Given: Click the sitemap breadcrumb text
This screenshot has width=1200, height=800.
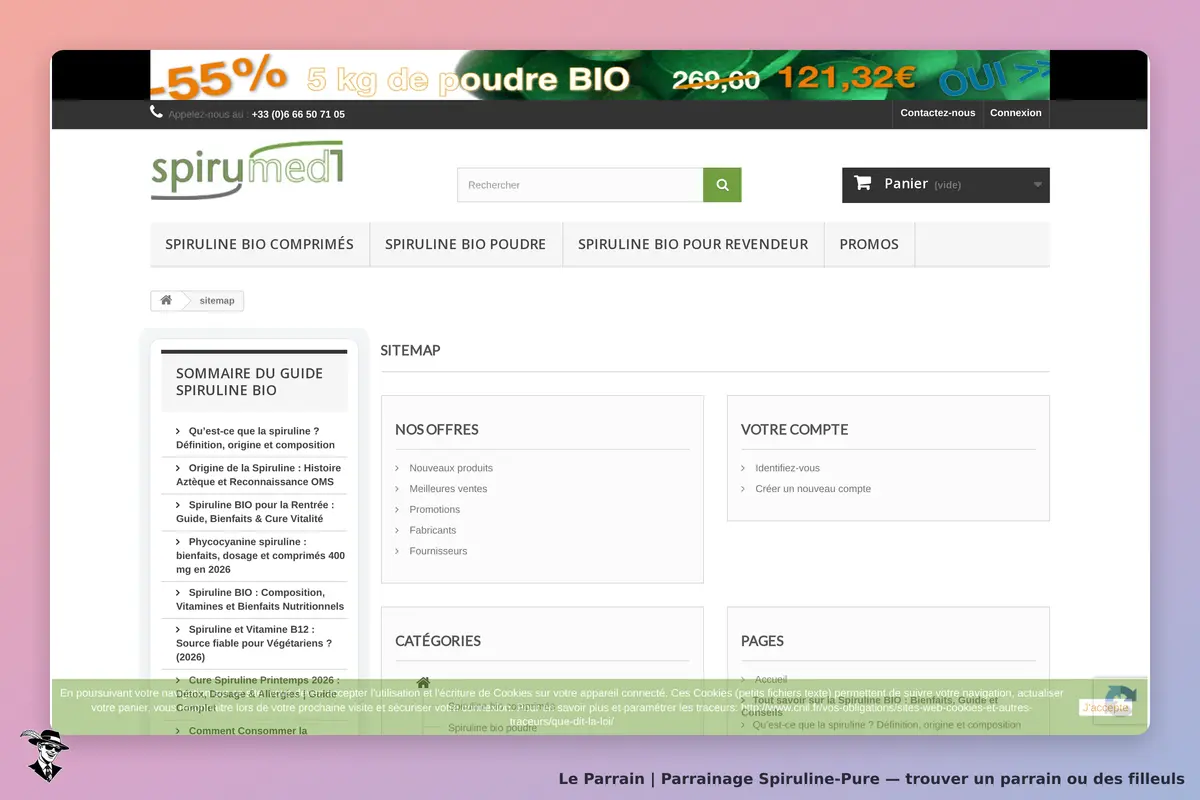Looking at the screenshot, I should coord(217,301).
